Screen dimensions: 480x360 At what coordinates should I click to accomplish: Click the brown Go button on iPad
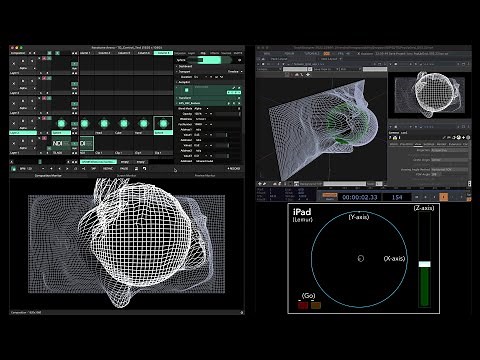pyautogui.click(x=316, y=305)
